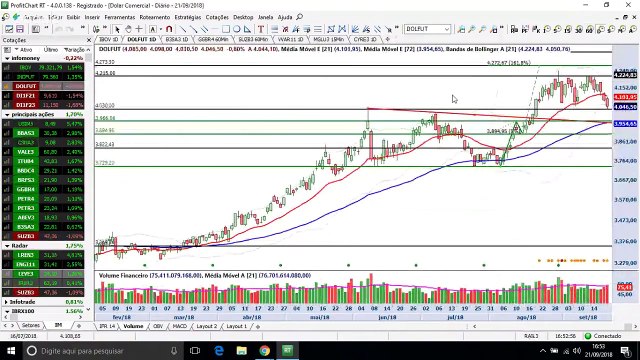
Task: Click the search magnifier beside Ajuda
Action: pos(300,17)
